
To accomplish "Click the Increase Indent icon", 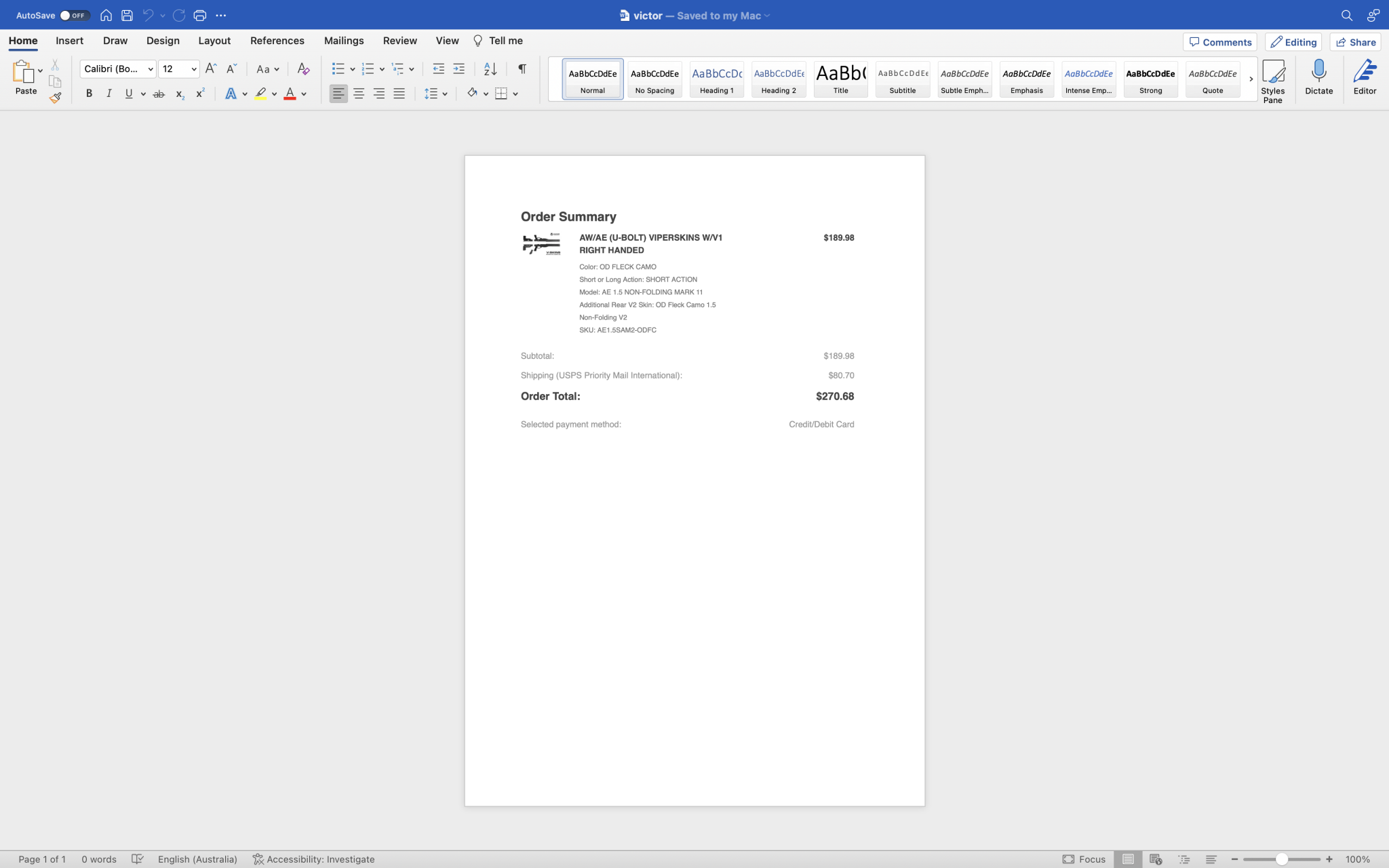I will tap(458, 68).
